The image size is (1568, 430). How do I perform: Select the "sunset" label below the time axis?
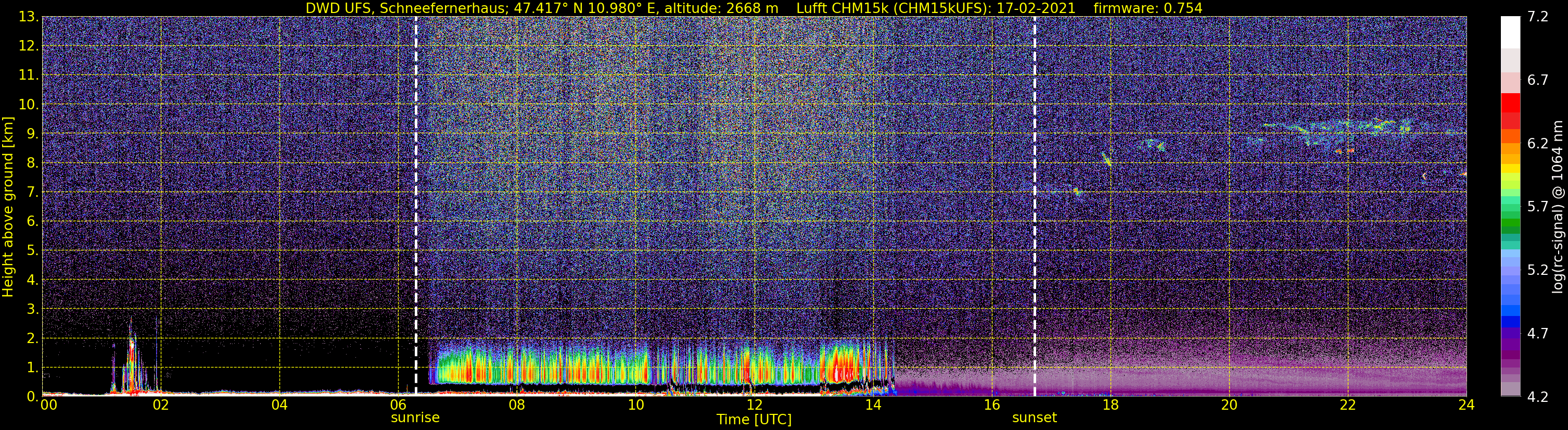coord(1035,417)
